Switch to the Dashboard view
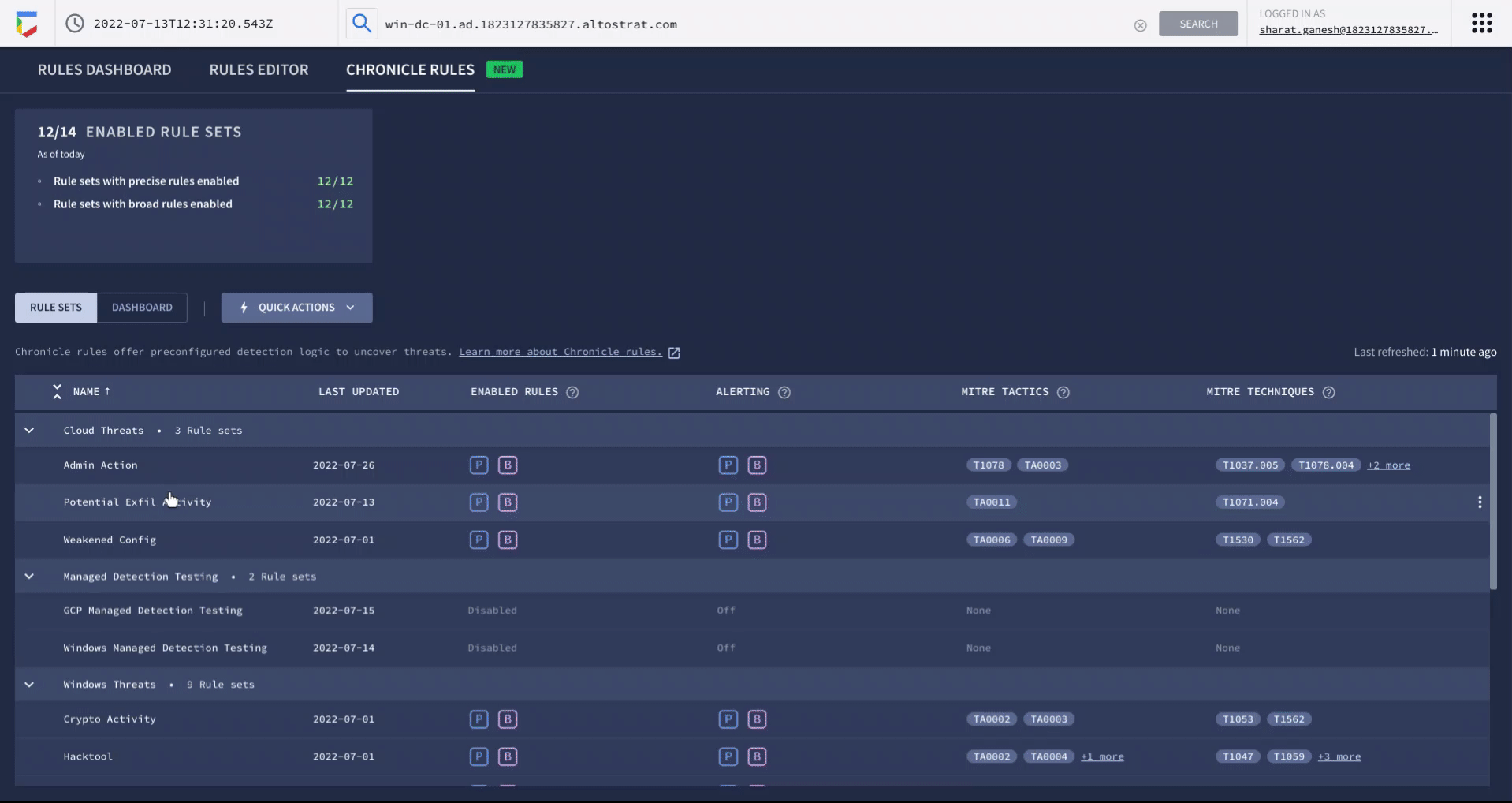 click(142, 308)
